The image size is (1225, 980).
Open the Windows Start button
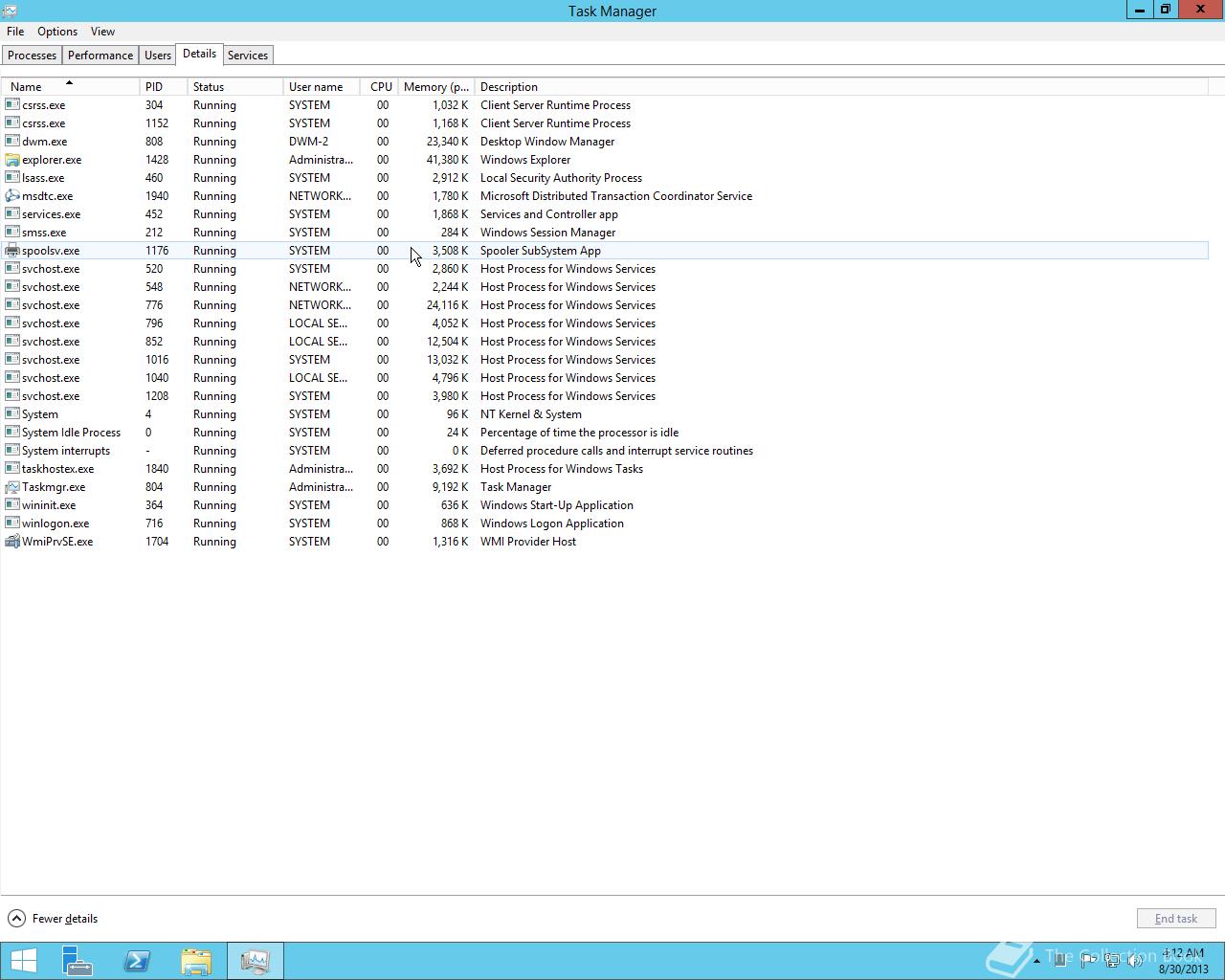coord(24,961)
